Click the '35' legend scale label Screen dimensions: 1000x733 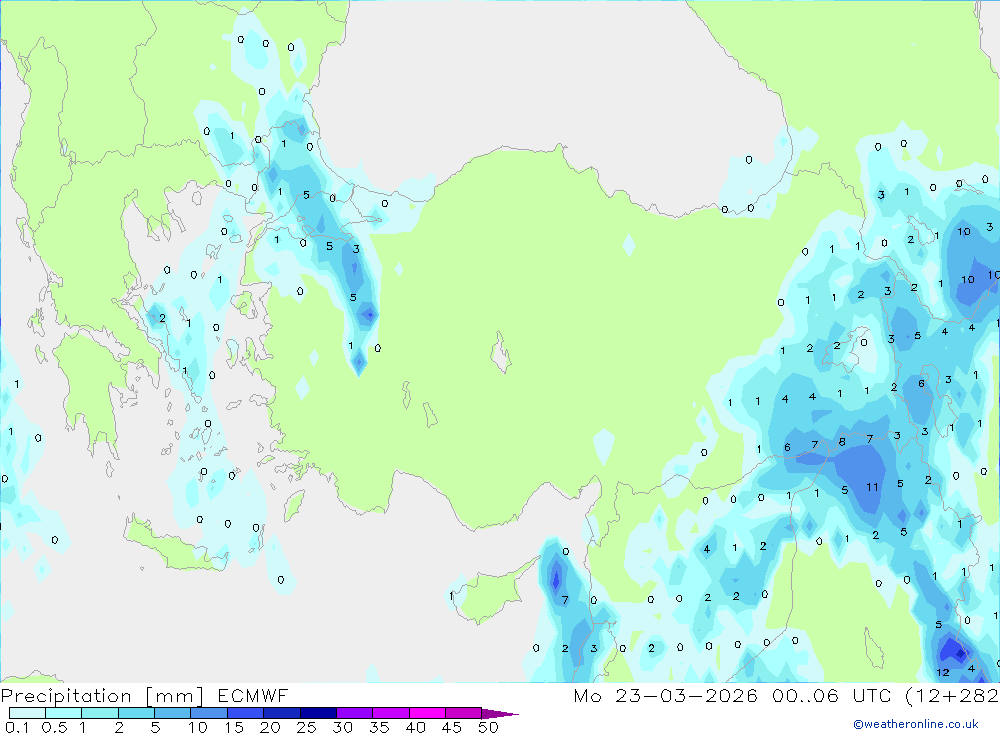pyautogui.click(x=379, y=727)
